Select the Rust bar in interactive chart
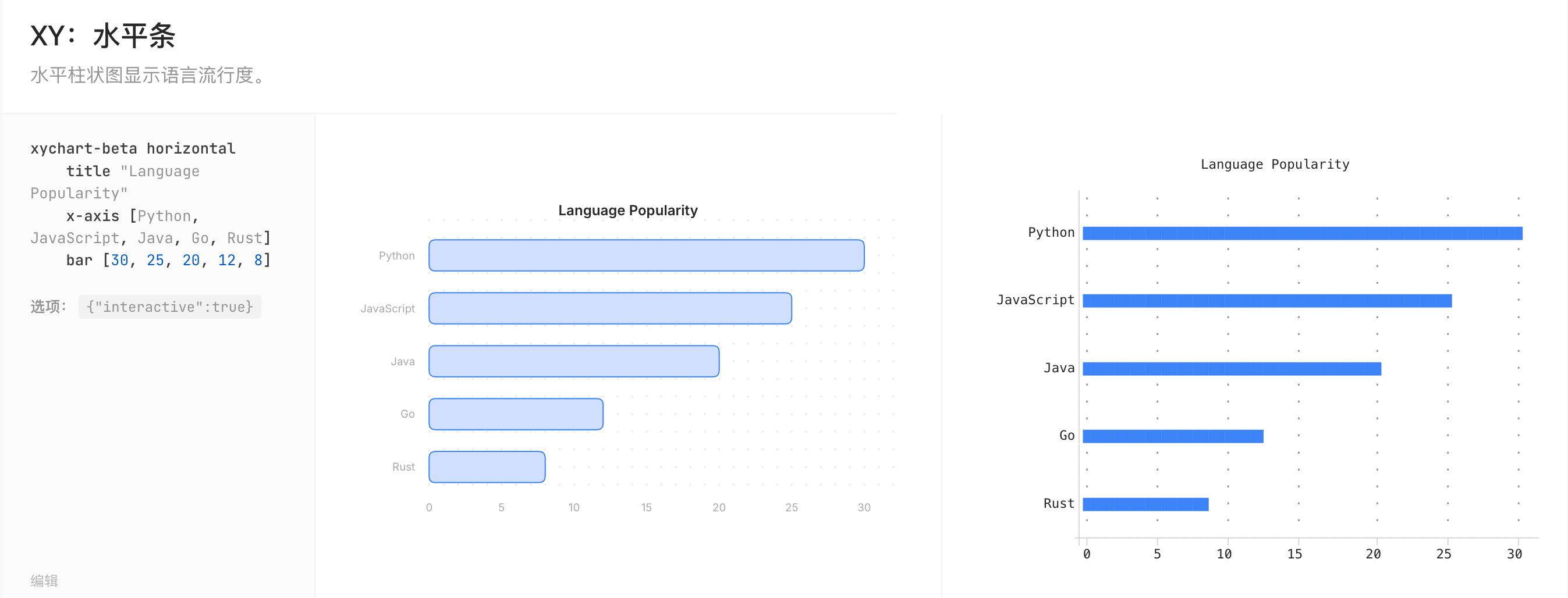Screen dimensions: 1568x598 tap(487, 467)
